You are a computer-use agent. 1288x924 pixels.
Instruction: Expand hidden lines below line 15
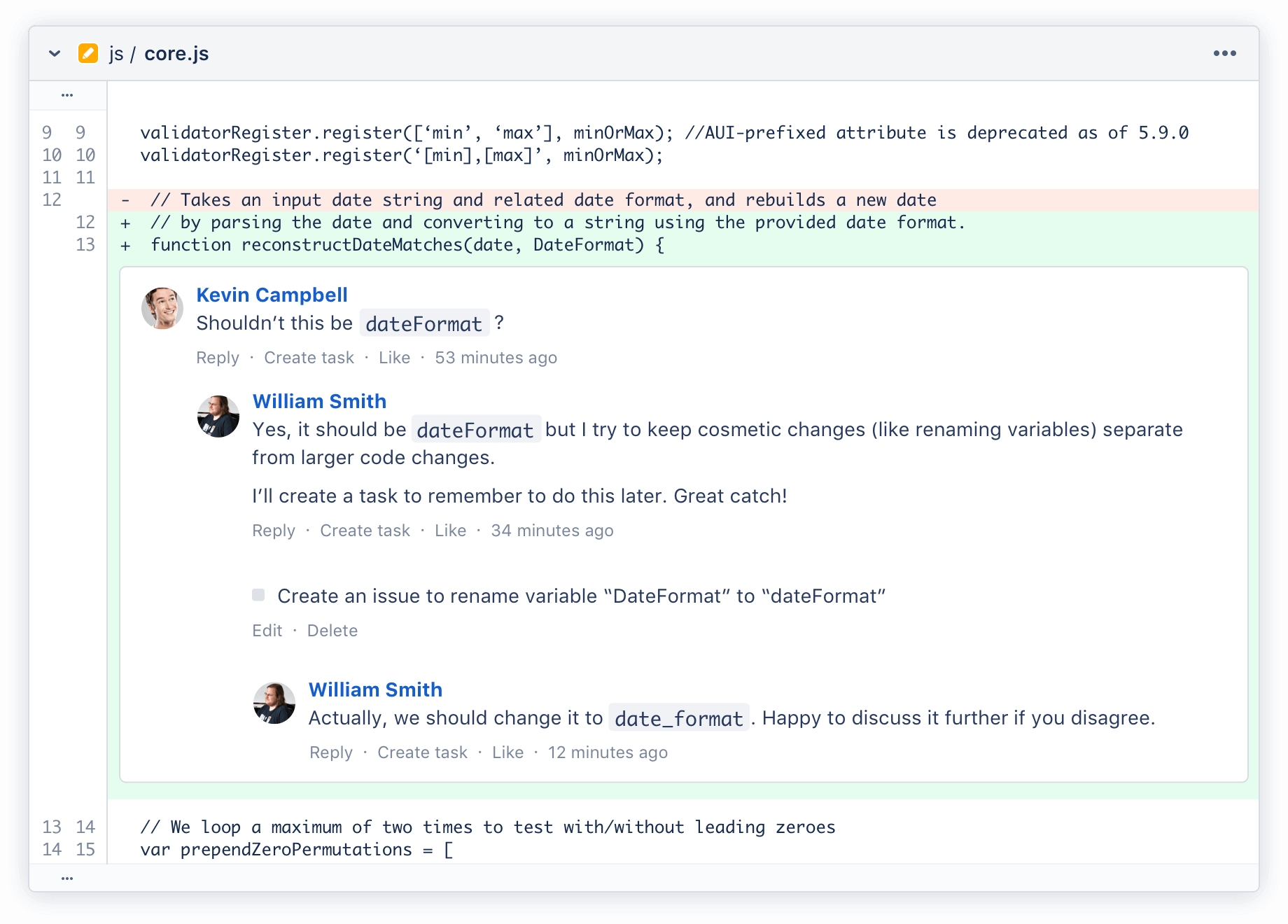pyautogui.click(x=67, y=878)
